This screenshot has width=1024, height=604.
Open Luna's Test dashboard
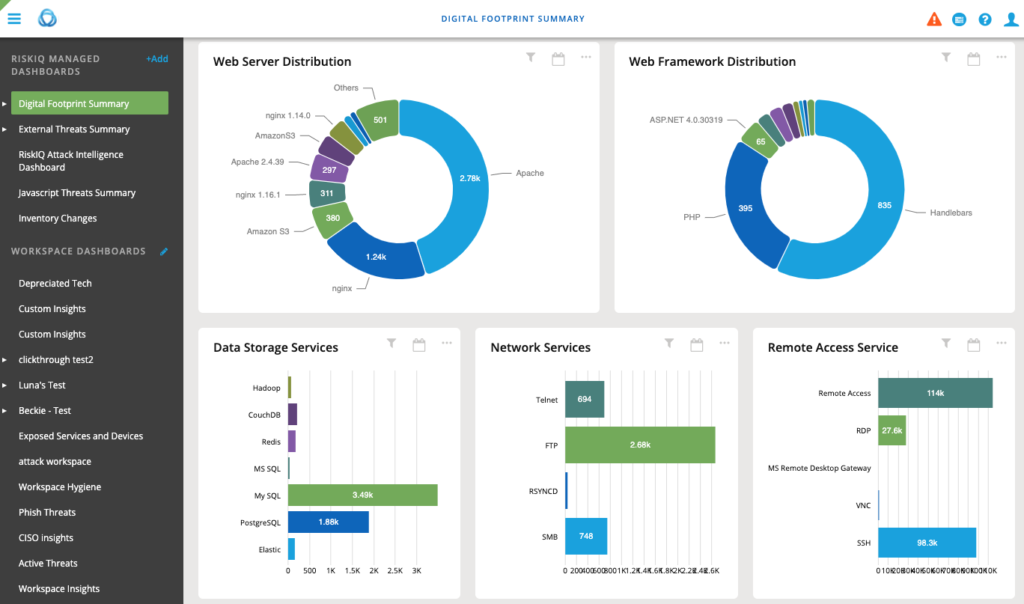(42, 385)
